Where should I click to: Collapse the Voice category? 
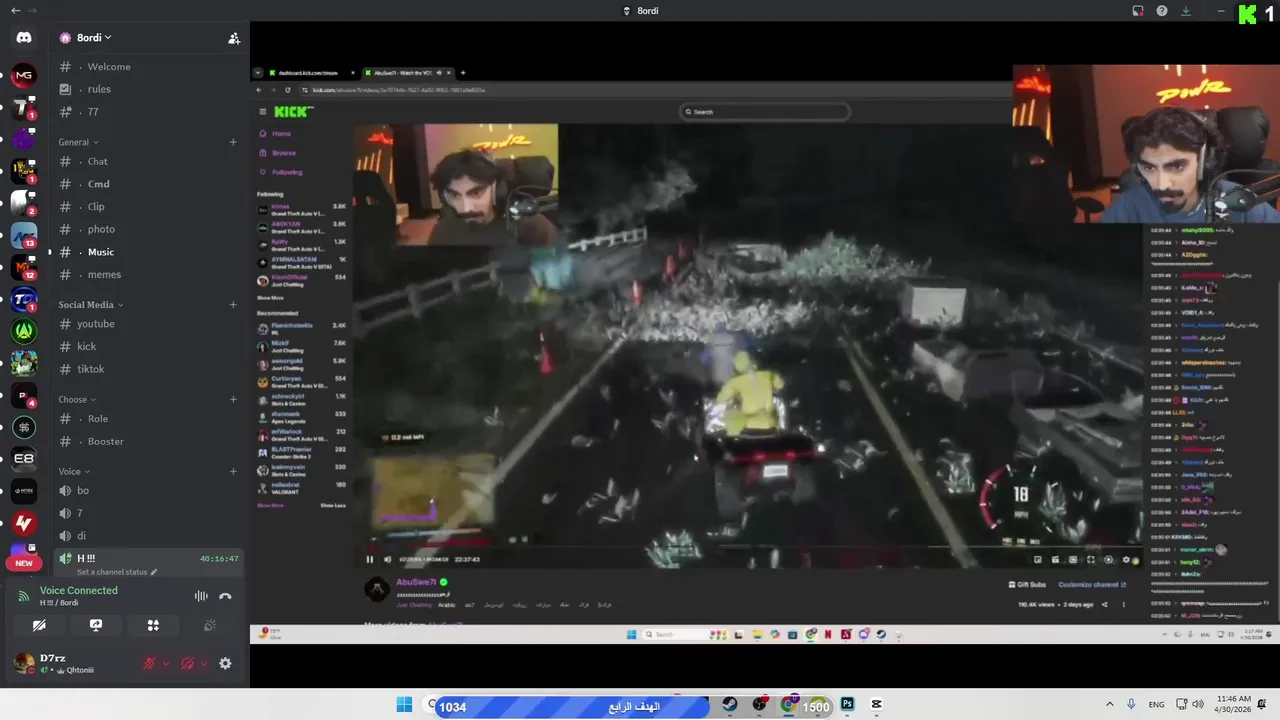[74, 471]
